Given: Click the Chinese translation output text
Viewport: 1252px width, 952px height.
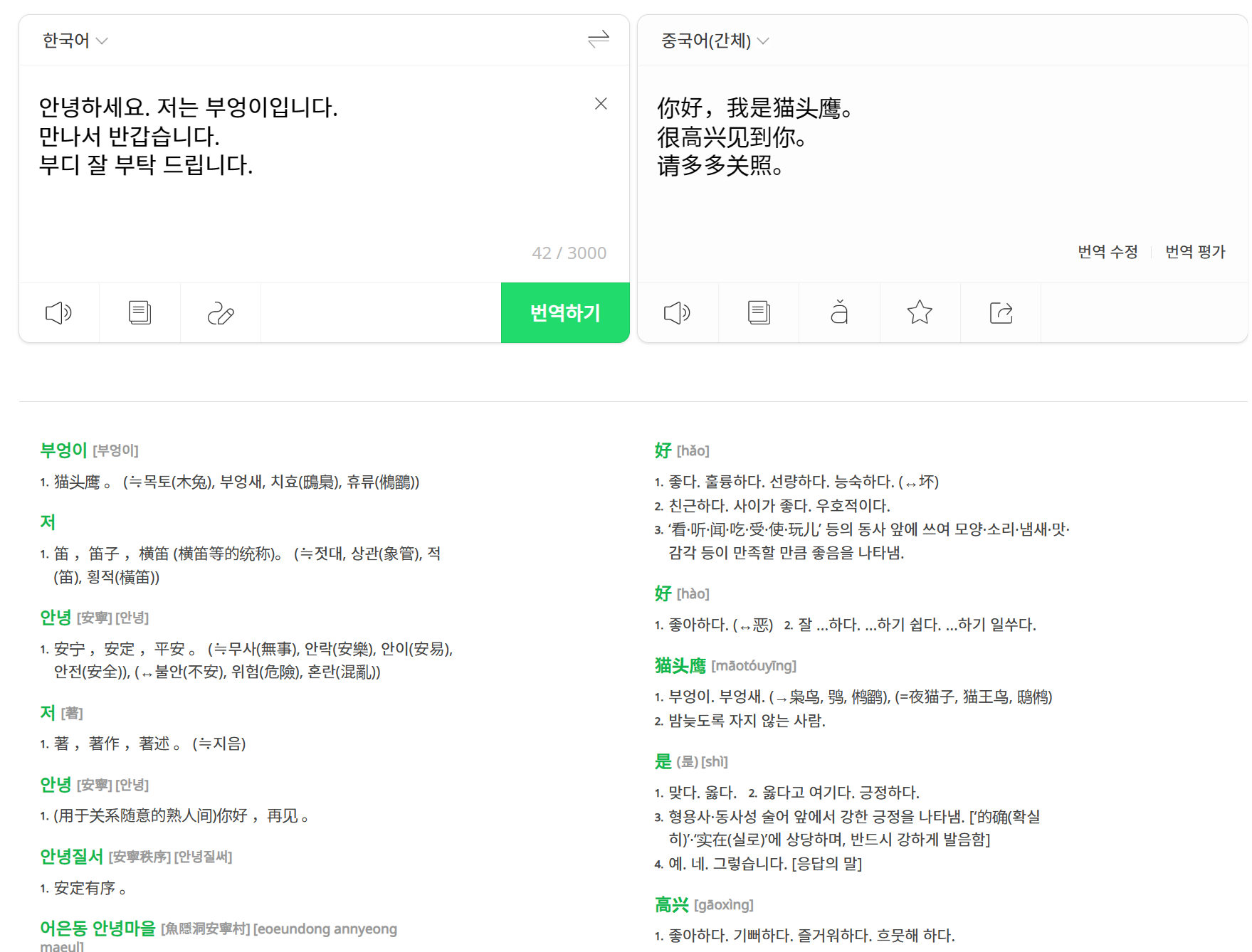Looking at the screenshot, I should [754, 137].
